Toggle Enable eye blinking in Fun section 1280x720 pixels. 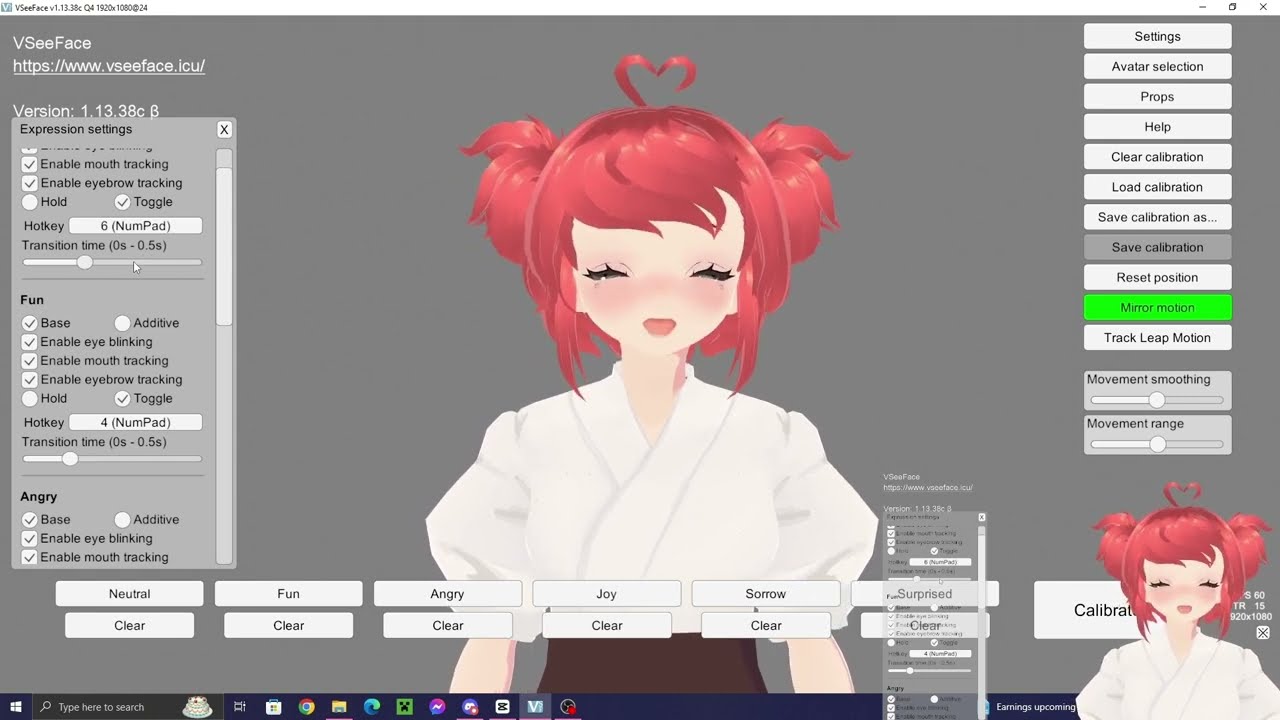point(29,342)
